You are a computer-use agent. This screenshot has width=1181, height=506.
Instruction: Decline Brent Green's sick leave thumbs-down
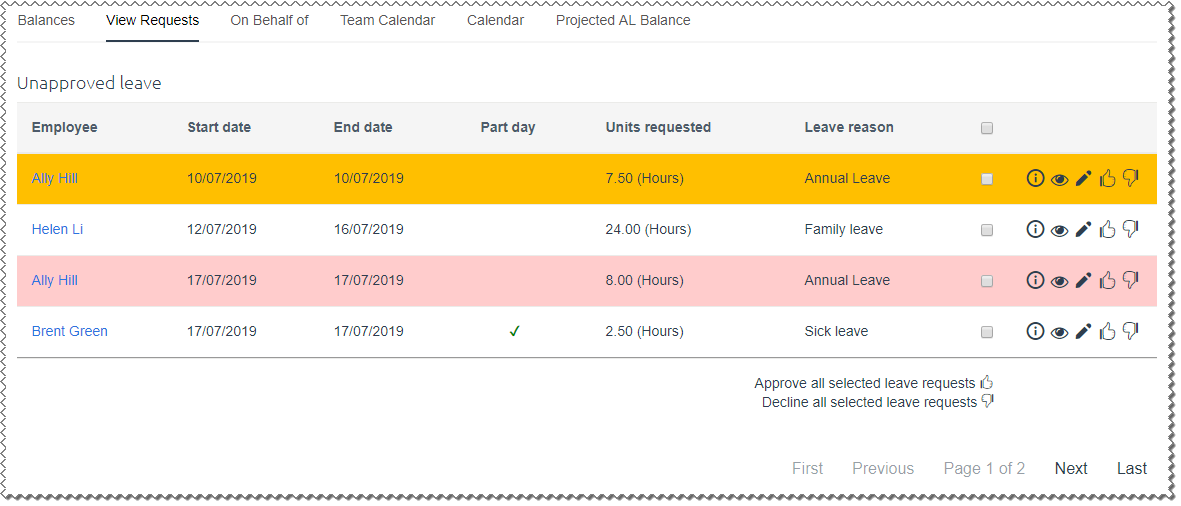point(1131,331)
